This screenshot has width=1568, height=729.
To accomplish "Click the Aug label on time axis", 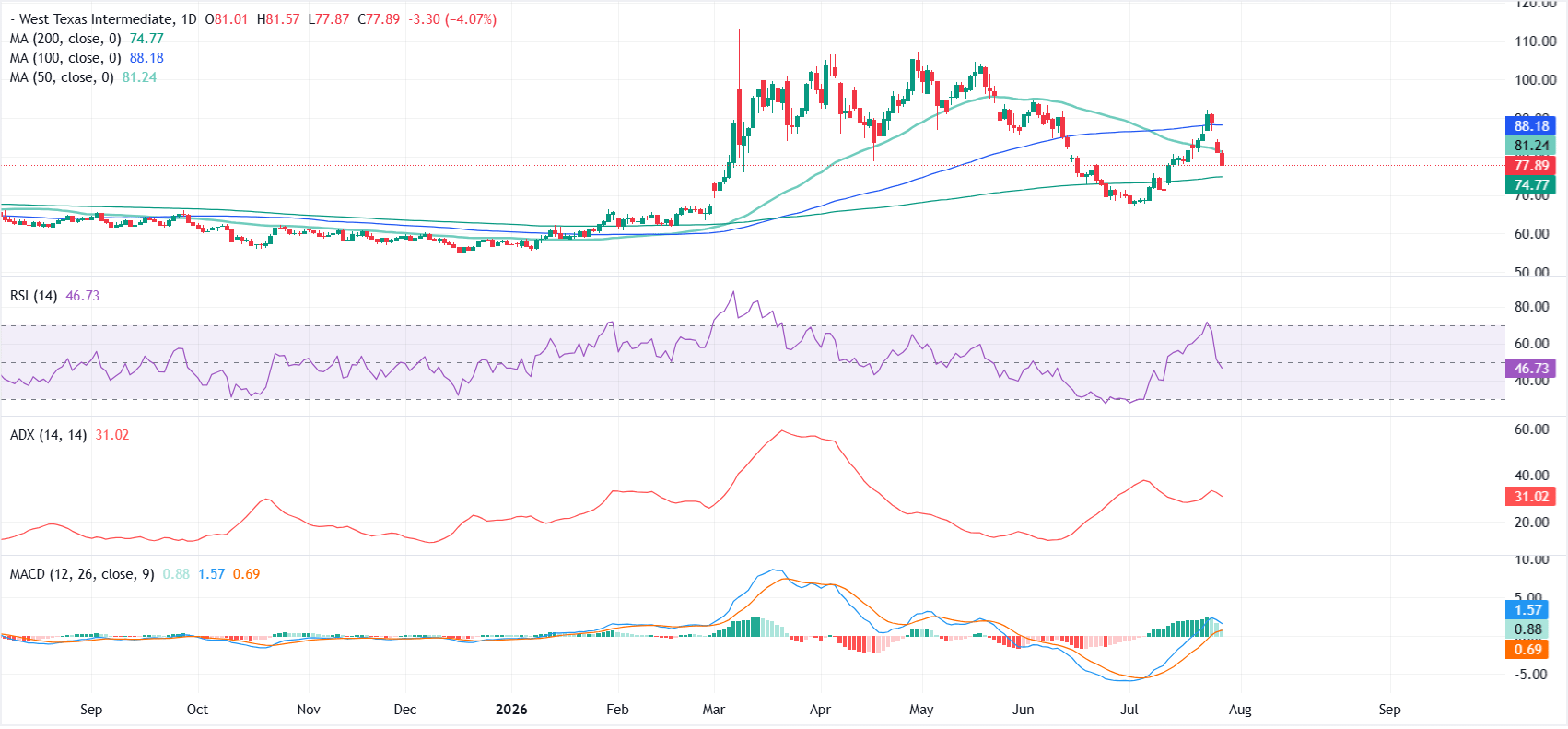I will tap(1240, 710).
